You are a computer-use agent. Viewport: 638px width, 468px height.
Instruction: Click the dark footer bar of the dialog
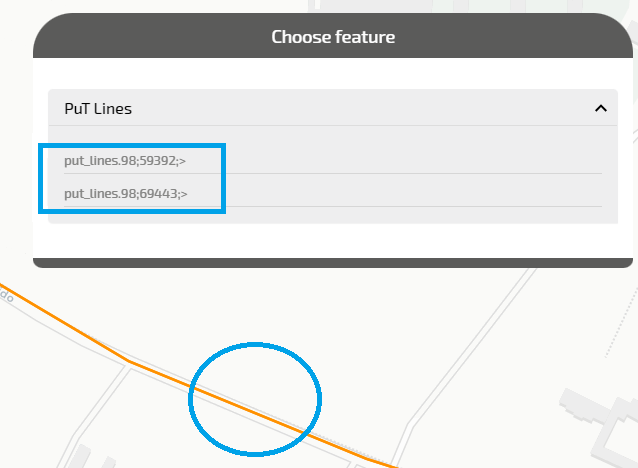333,263
